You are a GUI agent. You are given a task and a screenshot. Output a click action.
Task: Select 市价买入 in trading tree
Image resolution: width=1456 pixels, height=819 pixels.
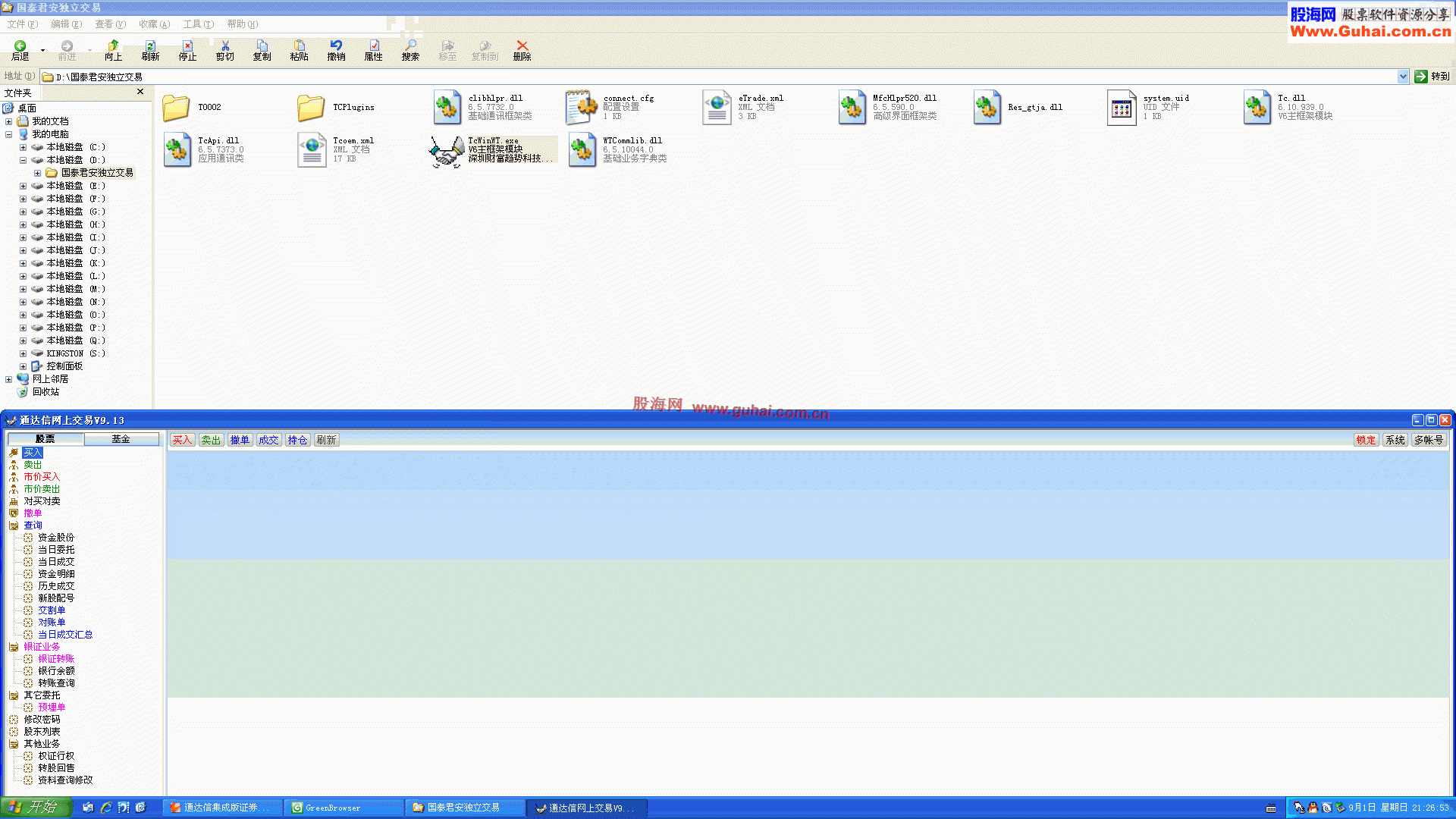(41, 477)
